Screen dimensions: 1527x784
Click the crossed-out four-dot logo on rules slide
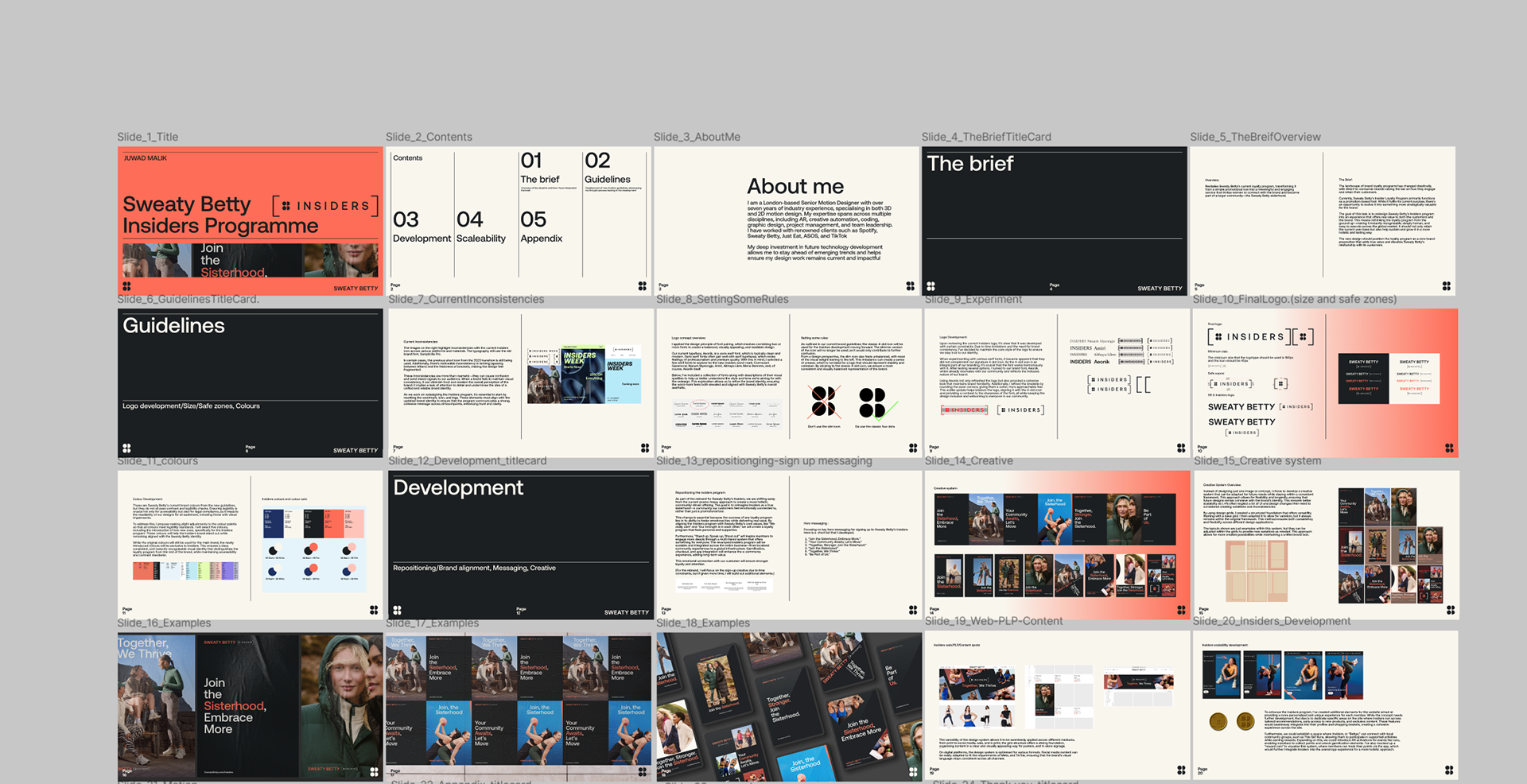click(x=823, y=402)
